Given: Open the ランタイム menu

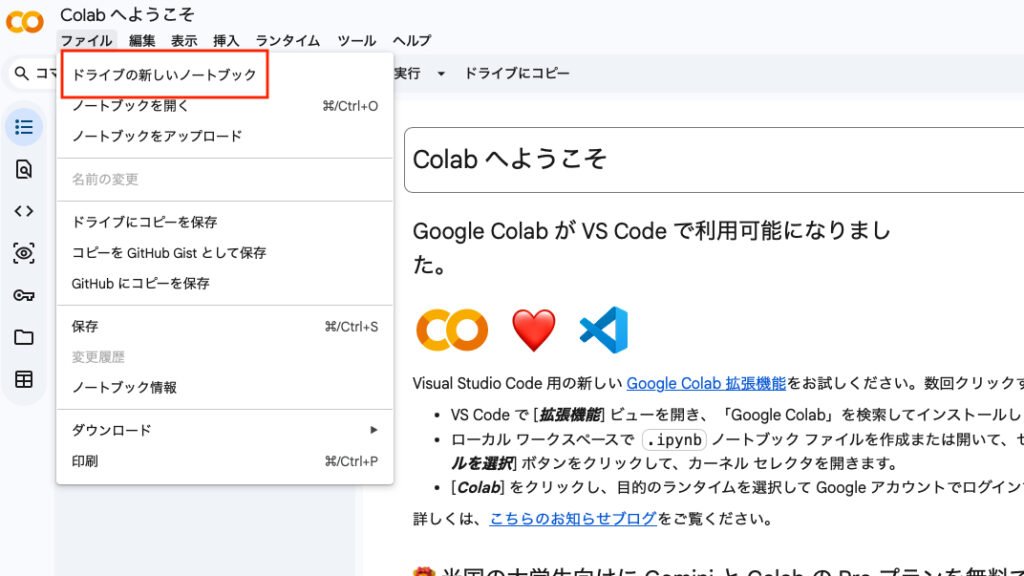Looking at the screenshot, I should pyautogui.click(x=287, y=41).
